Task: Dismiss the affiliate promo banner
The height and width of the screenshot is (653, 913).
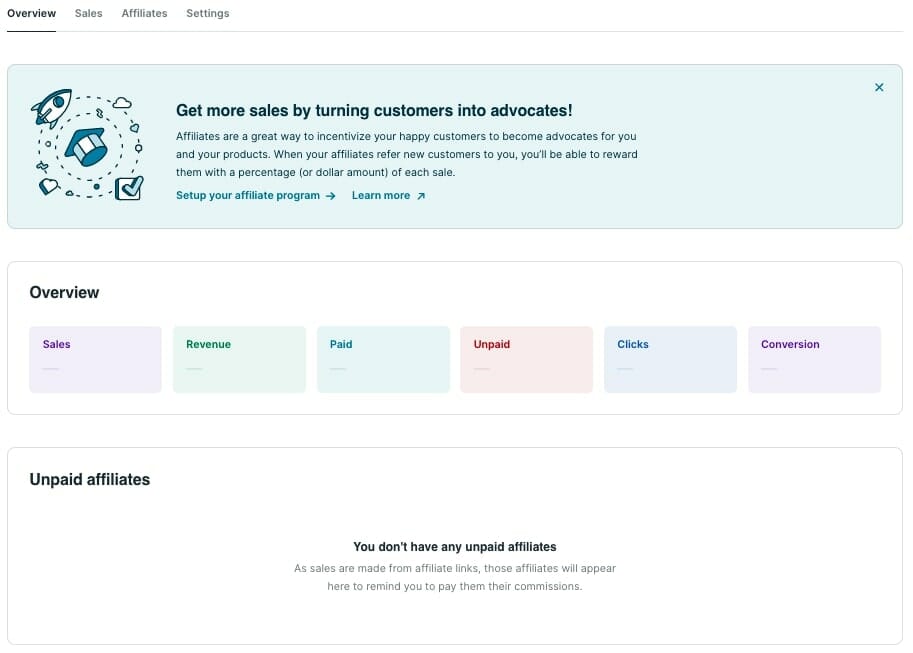Action: (x=879, y=87)
